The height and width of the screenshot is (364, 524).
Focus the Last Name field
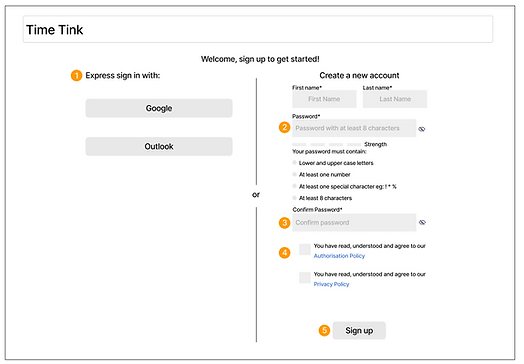395,99
